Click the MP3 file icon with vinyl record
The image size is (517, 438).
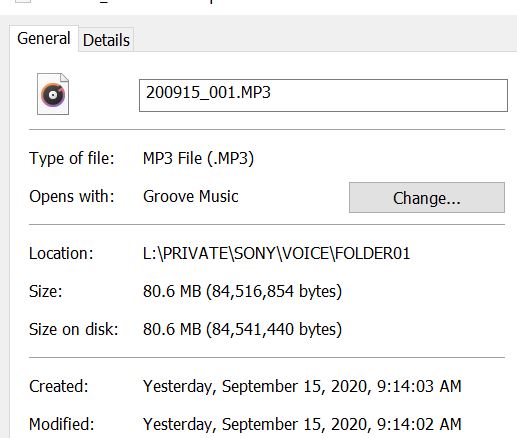[x=53, y=94]
